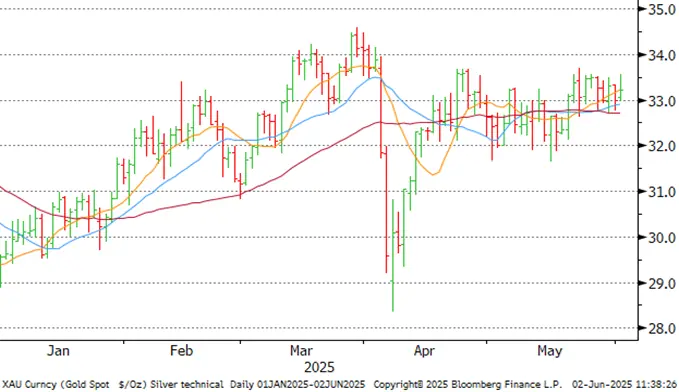The height and width of the screenshot is (392, 679).
Task: Click the Mar month label
Action: [301, 350]
